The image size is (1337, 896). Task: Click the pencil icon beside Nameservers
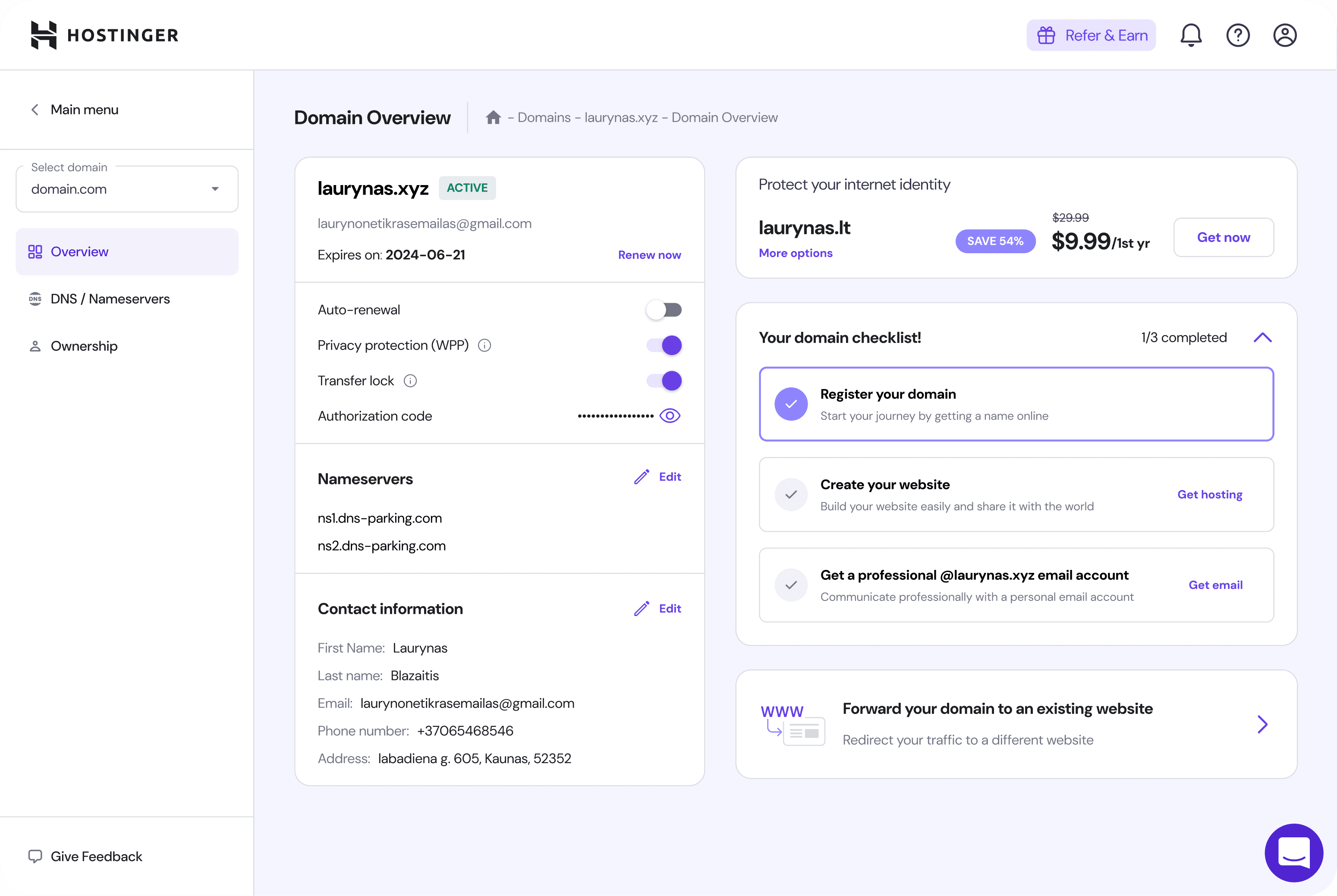pyautogui.click(x=642, y=477)
